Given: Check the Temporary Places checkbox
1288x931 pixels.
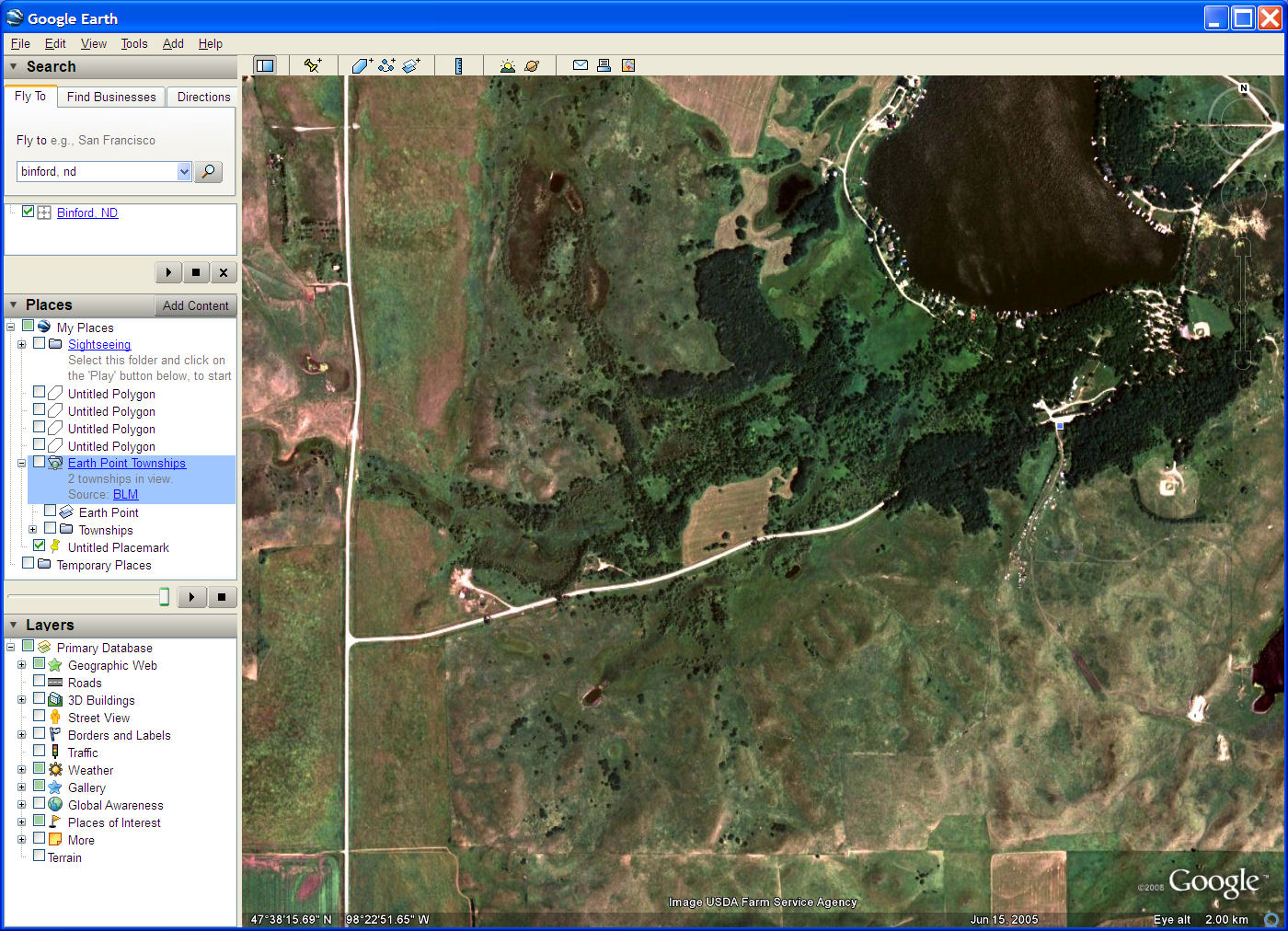Looking at the screenshot, I should [x=29, y=563].
